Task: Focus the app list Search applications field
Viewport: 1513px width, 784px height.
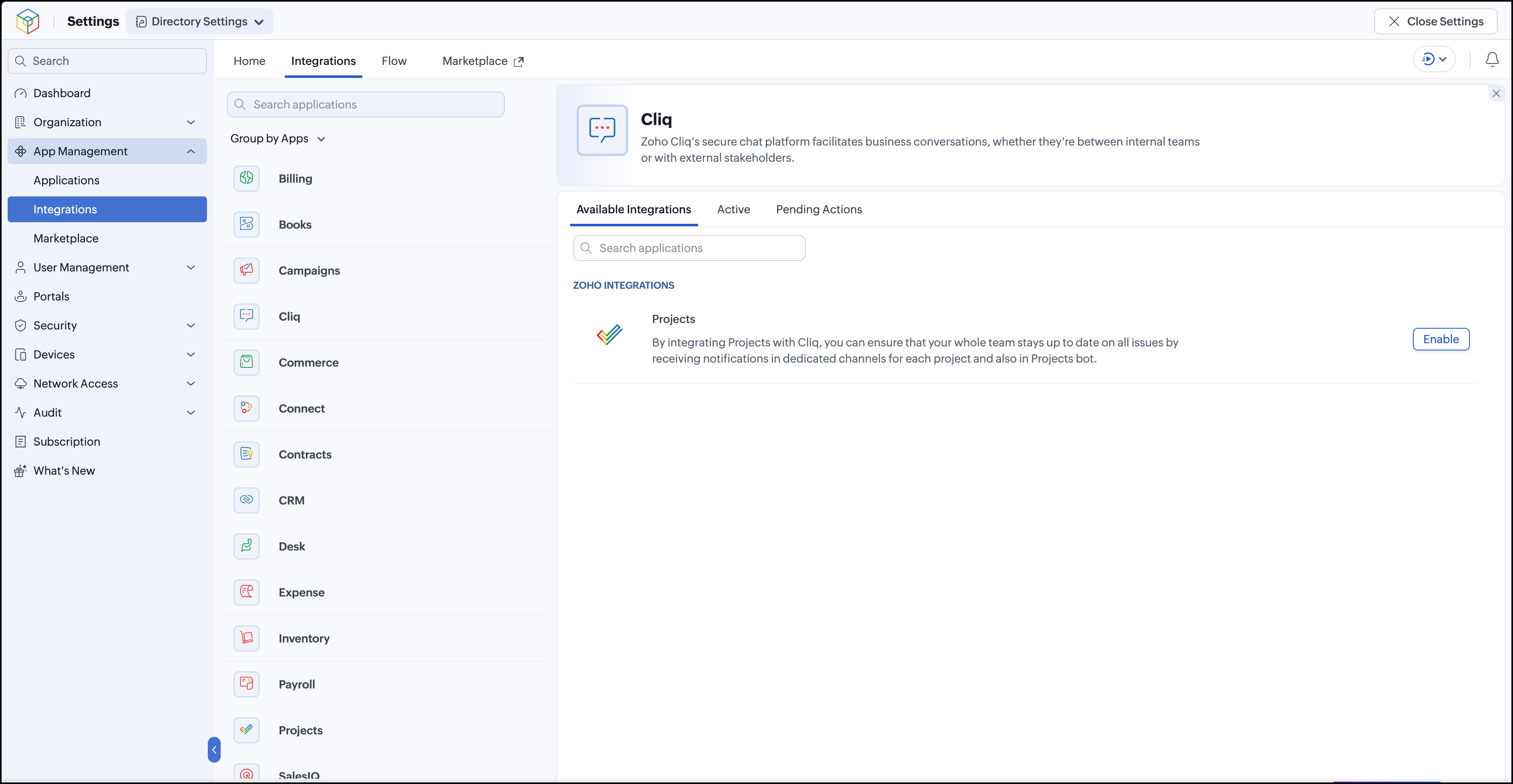Action: pos(365,104)
